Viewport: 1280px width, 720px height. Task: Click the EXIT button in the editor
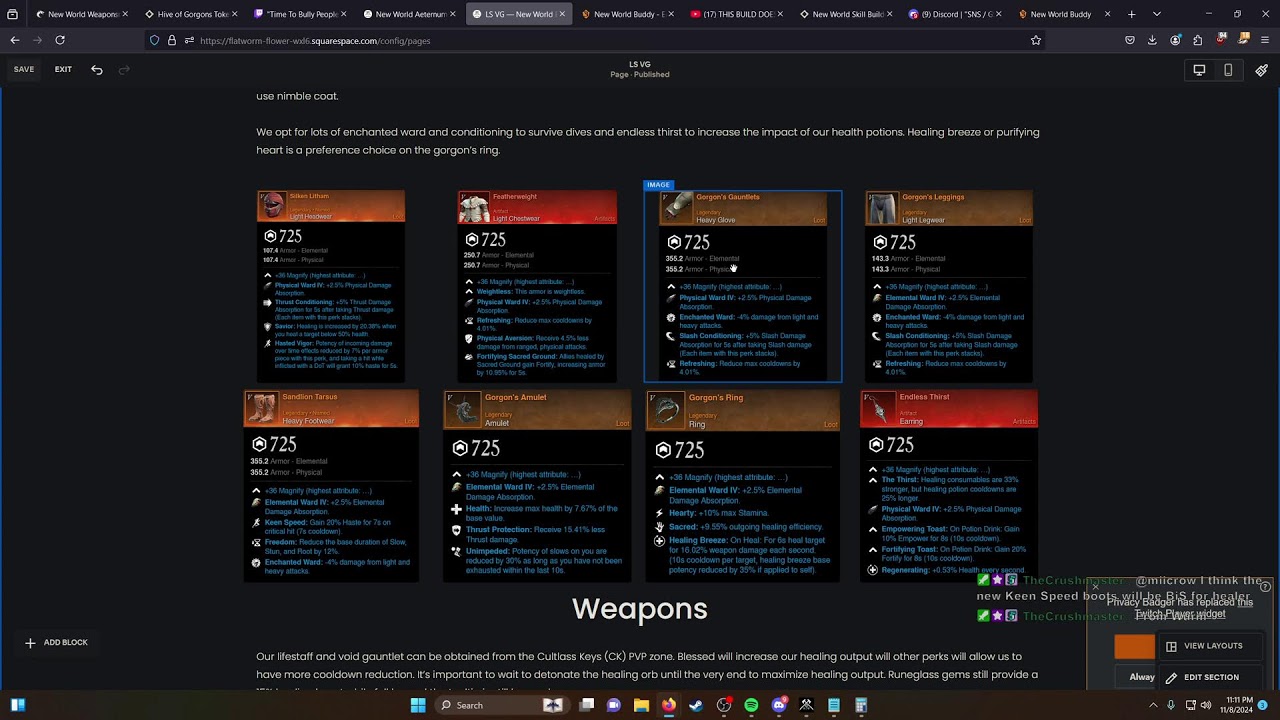pyautogui.click(x=63, y=69)
